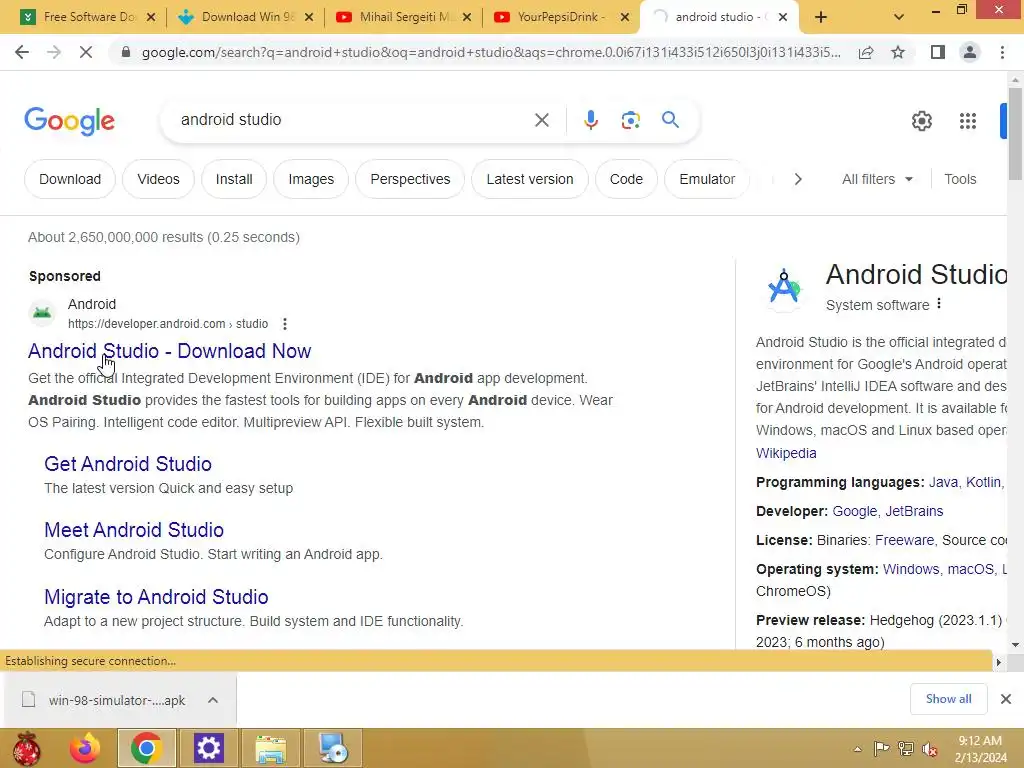
Task: Click the Android Studio logo in the knowledge panel
Action: [x=784, y=287]
